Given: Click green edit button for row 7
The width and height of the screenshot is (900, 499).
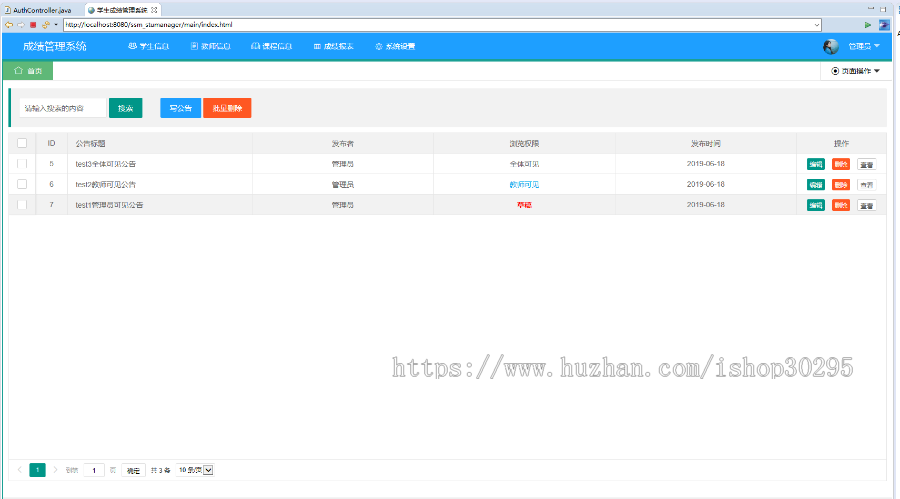Looking at the screenshot, I should tap(816, 205).
